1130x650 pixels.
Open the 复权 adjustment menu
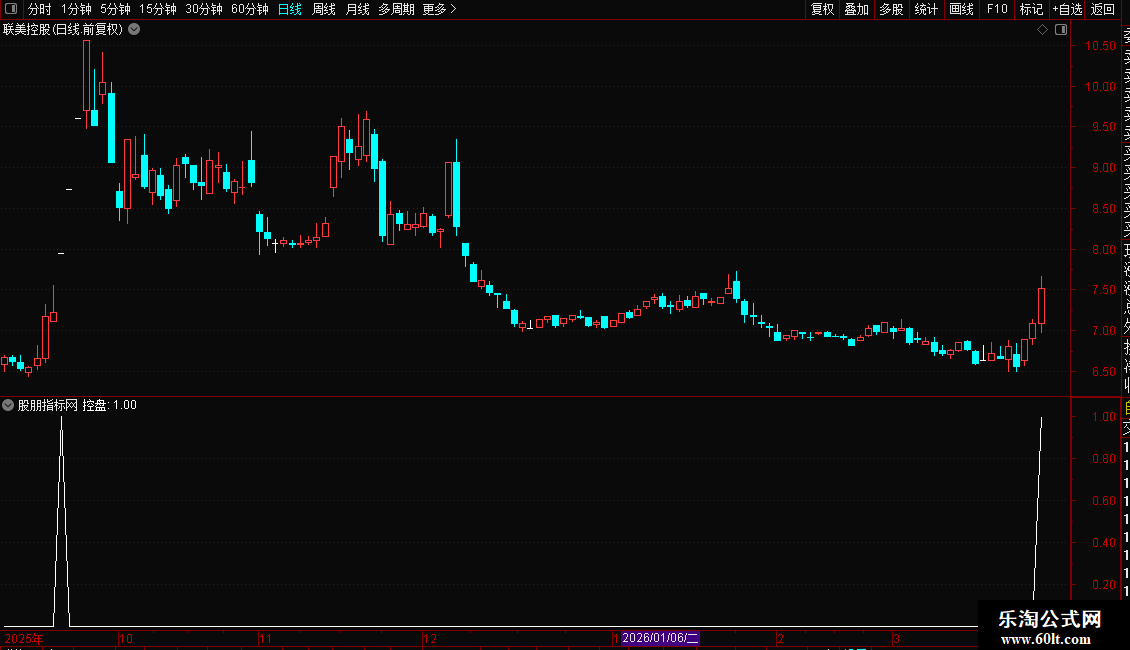822,9
